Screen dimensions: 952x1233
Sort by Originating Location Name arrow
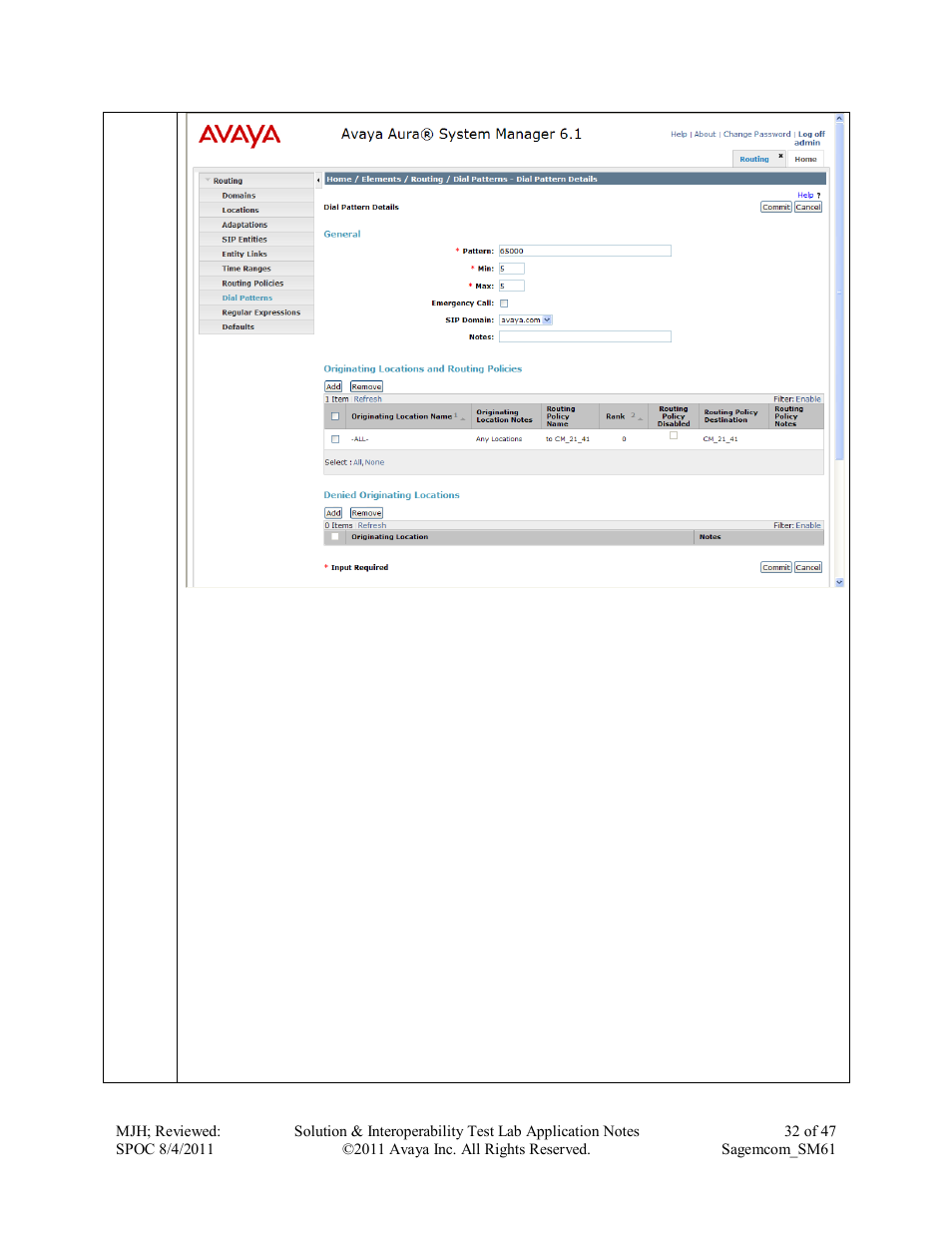463,417
